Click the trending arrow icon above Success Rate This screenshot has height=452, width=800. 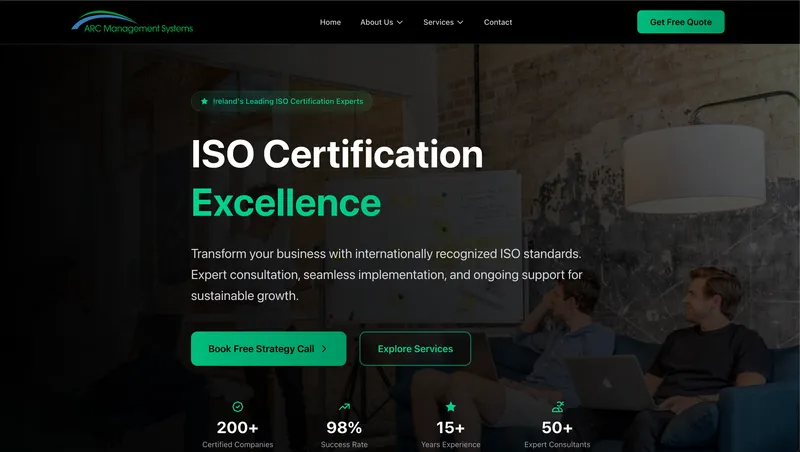344,407
